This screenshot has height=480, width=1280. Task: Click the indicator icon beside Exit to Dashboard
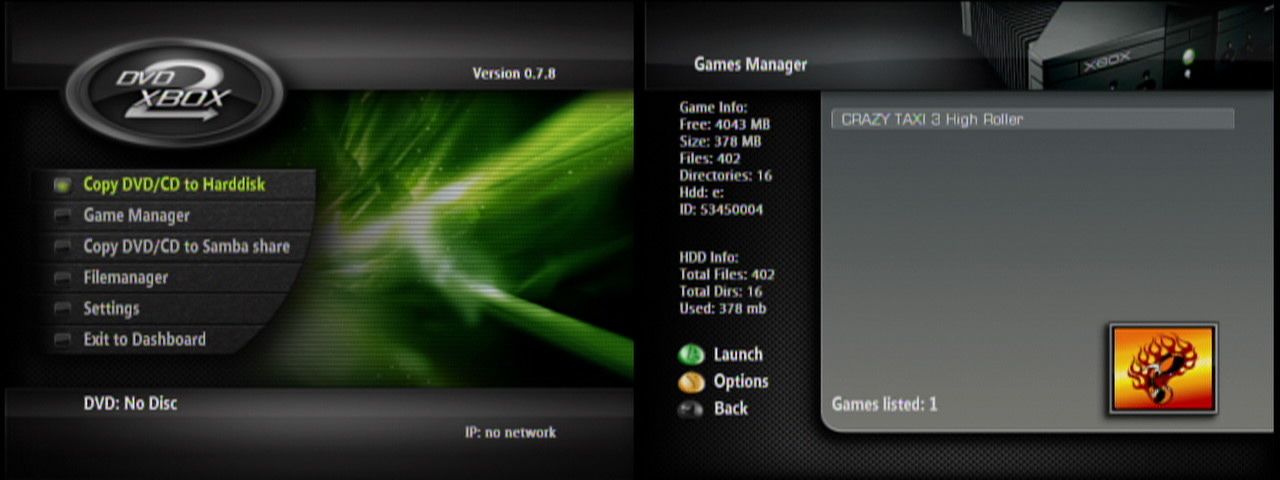pyautogui.click(x=63, y=340)
